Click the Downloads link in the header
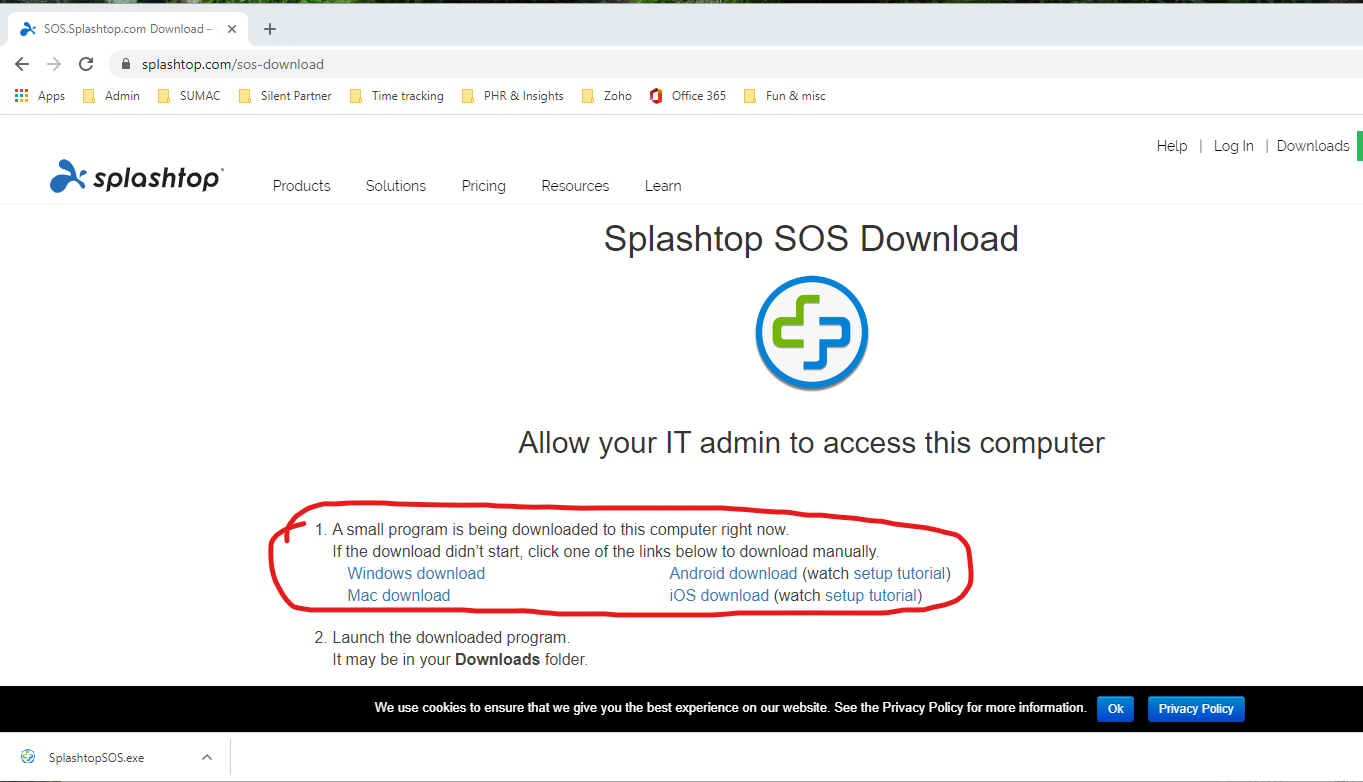 click(x=1313, y=146)
